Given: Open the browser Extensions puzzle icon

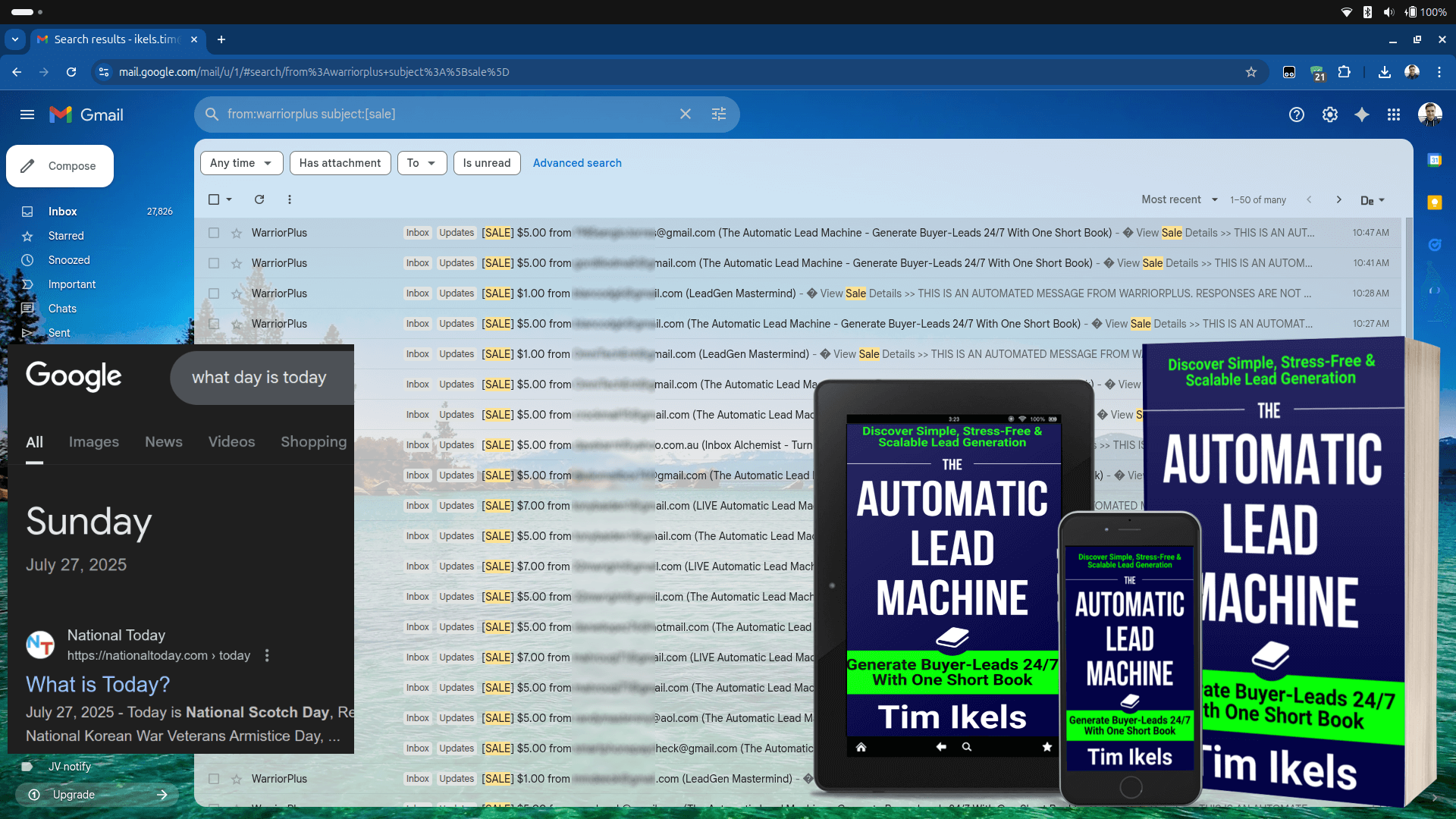Looking at the screenshot, I should pyautogui.click(x=1345, y=72).
